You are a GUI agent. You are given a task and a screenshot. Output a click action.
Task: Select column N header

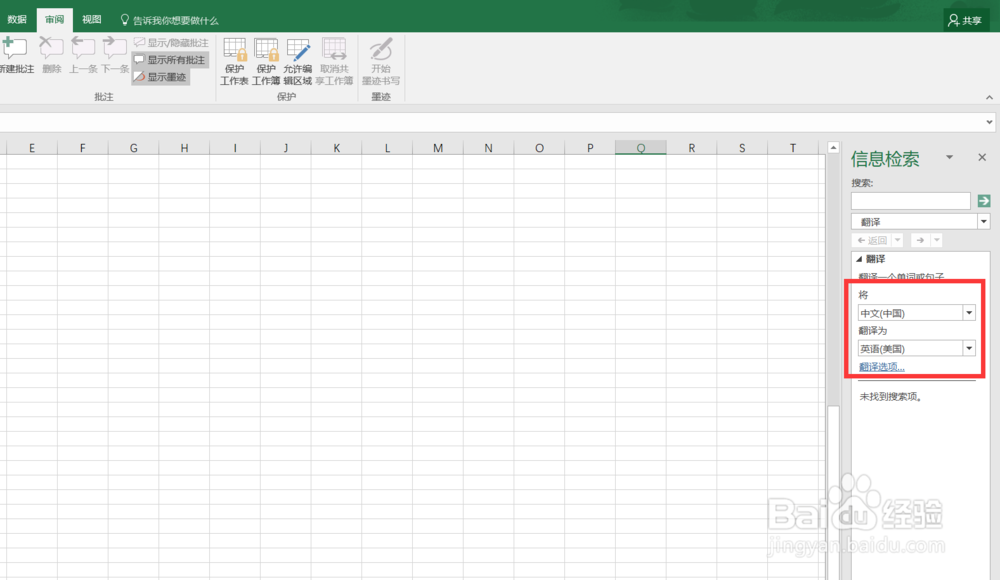pos(489,148)
